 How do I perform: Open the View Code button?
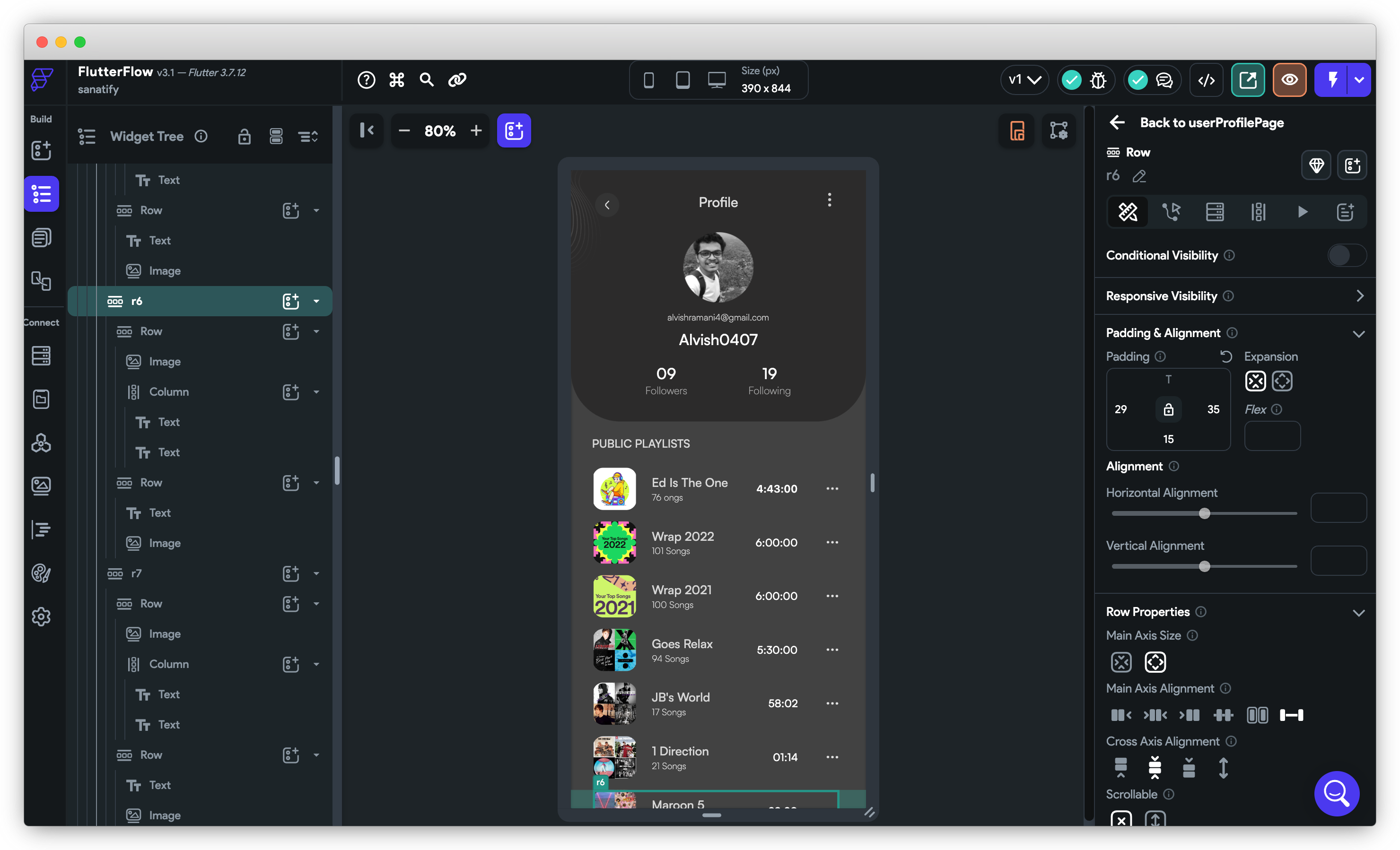[x=1206, y=80]
